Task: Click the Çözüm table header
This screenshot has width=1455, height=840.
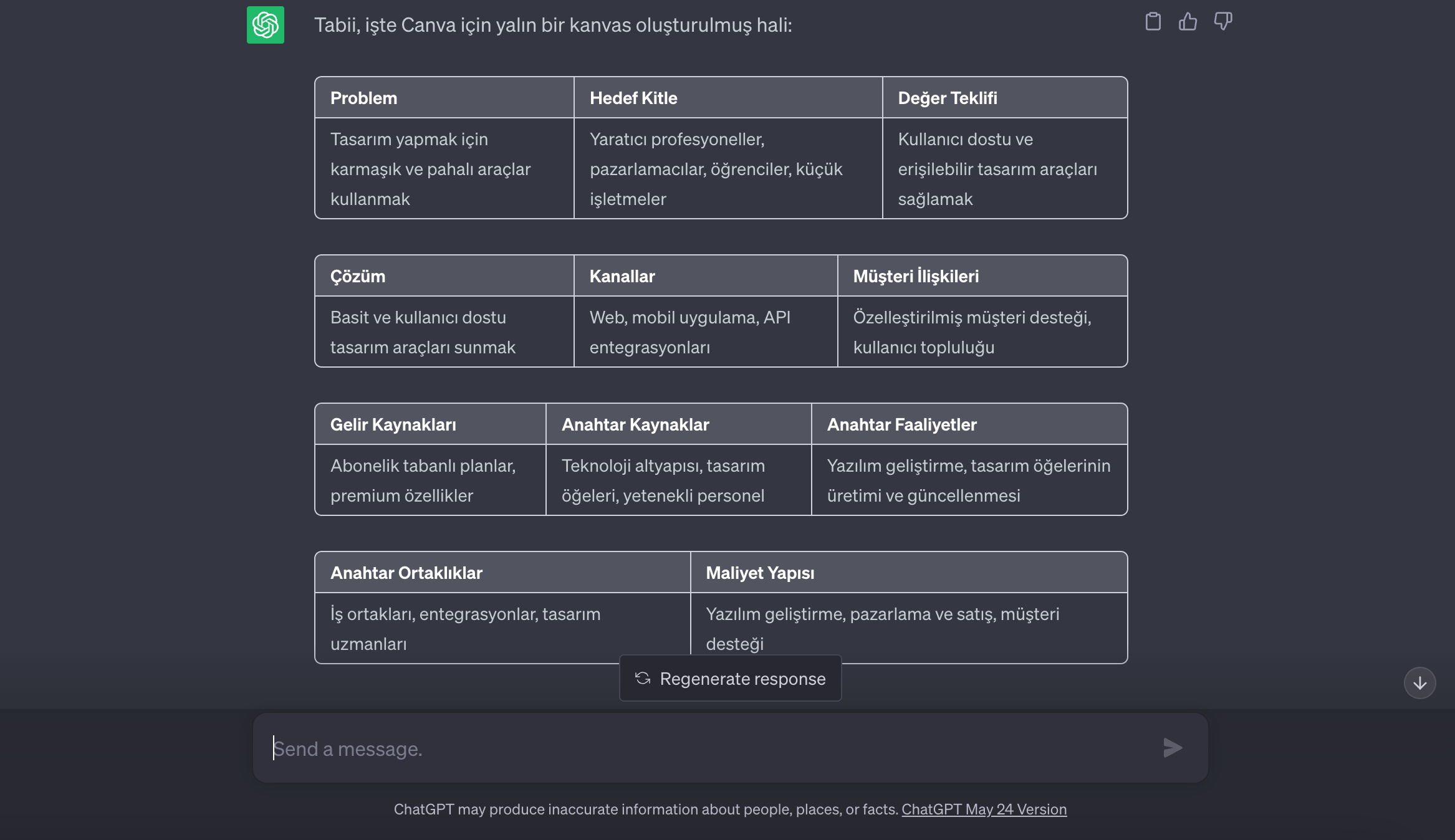Action: click(x=358, y=277)
